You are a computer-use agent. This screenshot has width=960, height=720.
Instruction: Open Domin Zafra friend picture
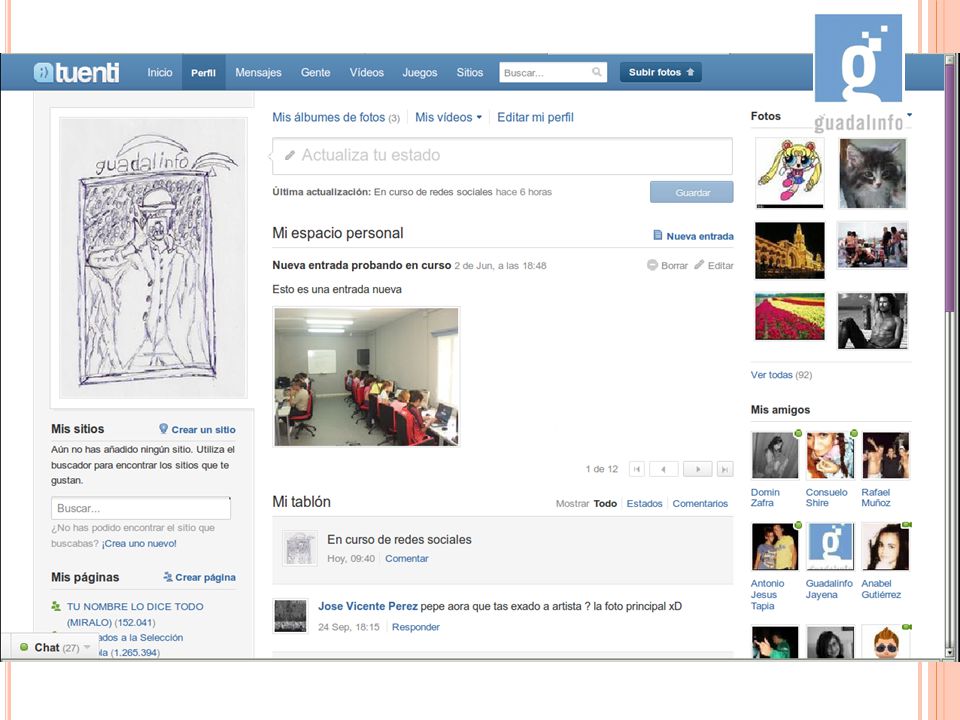pyautogui.click(x=774, y=456)
